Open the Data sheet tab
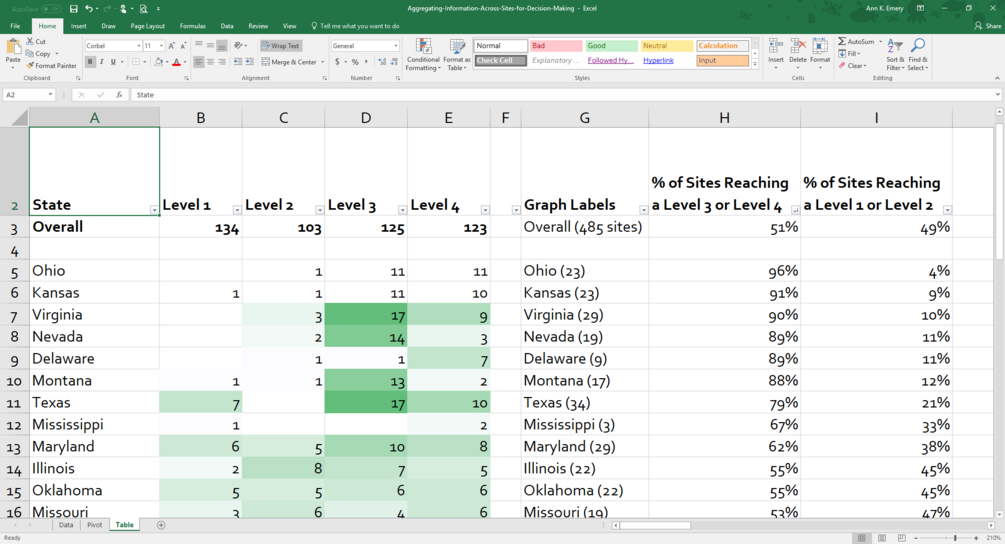 65,525
